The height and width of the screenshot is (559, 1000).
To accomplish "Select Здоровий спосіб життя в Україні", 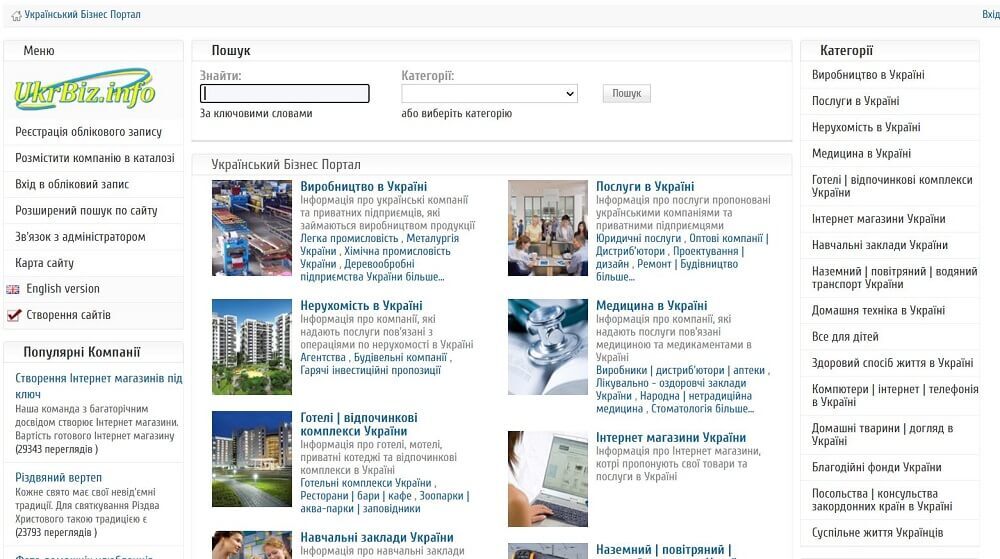I will point(892,363).
